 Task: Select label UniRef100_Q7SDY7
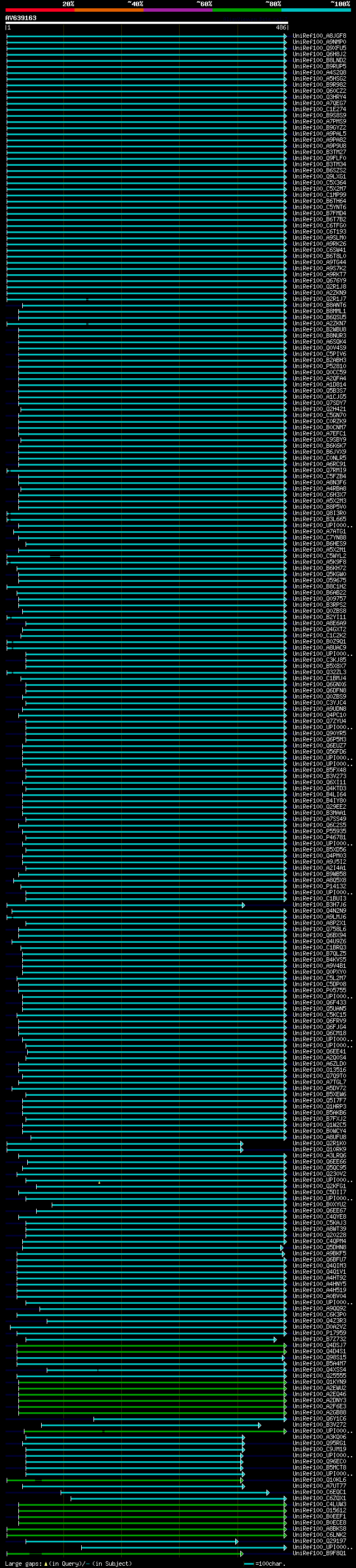[x=319, y=403]
